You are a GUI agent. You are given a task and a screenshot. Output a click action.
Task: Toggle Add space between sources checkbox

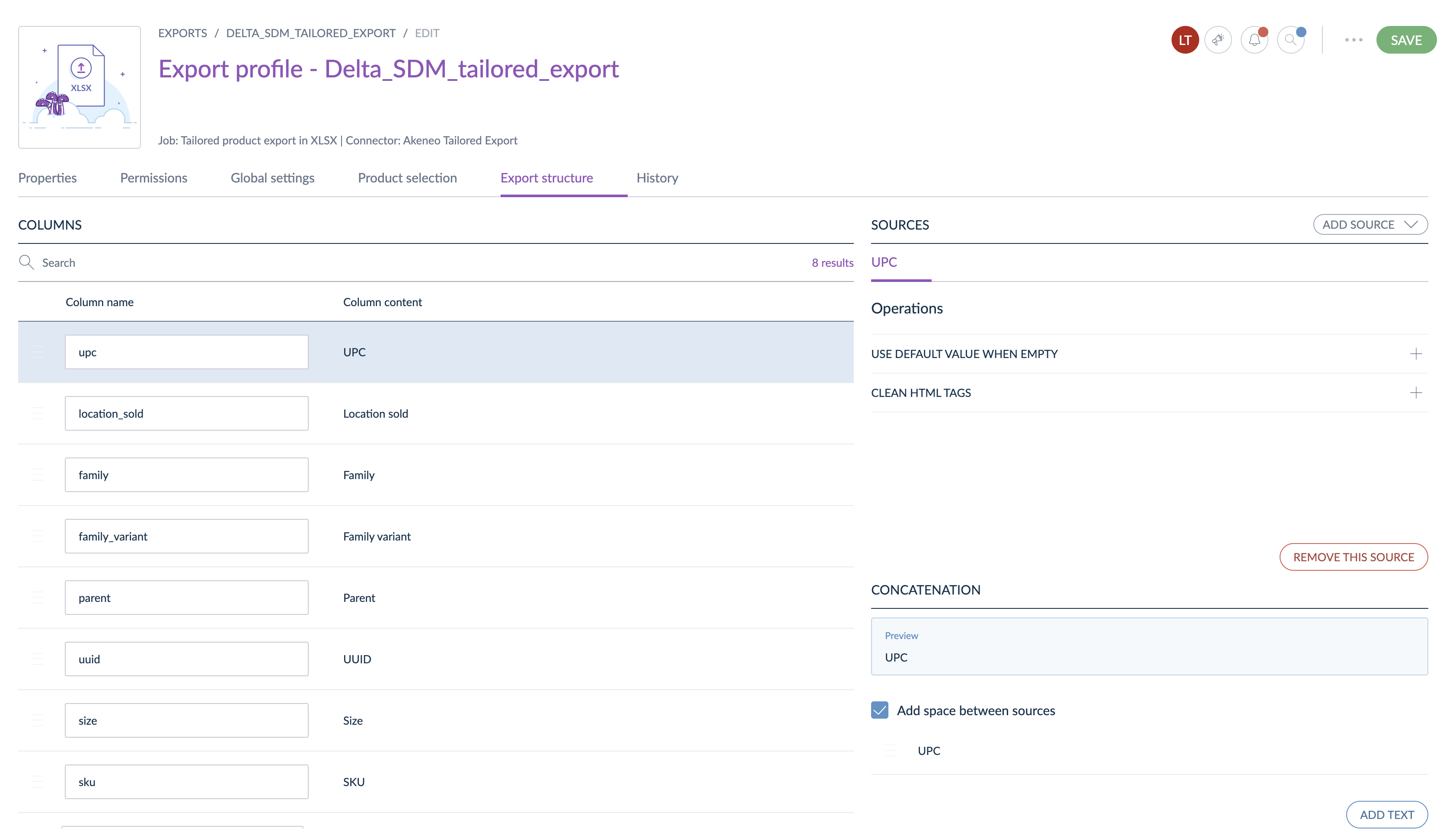[x=880, y=710]
